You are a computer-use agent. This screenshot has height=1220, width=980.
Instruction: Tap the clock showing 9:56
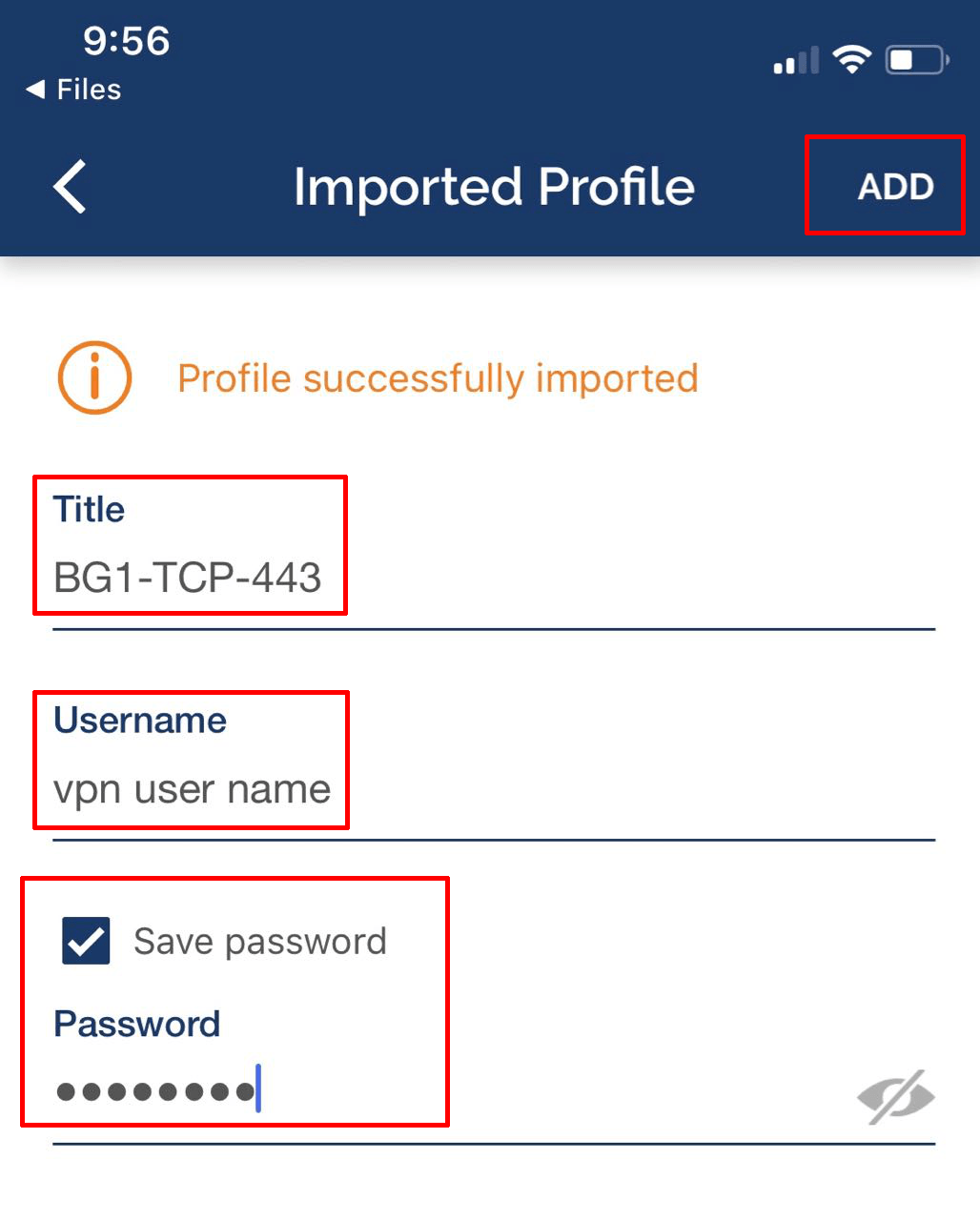pos(126,41)
